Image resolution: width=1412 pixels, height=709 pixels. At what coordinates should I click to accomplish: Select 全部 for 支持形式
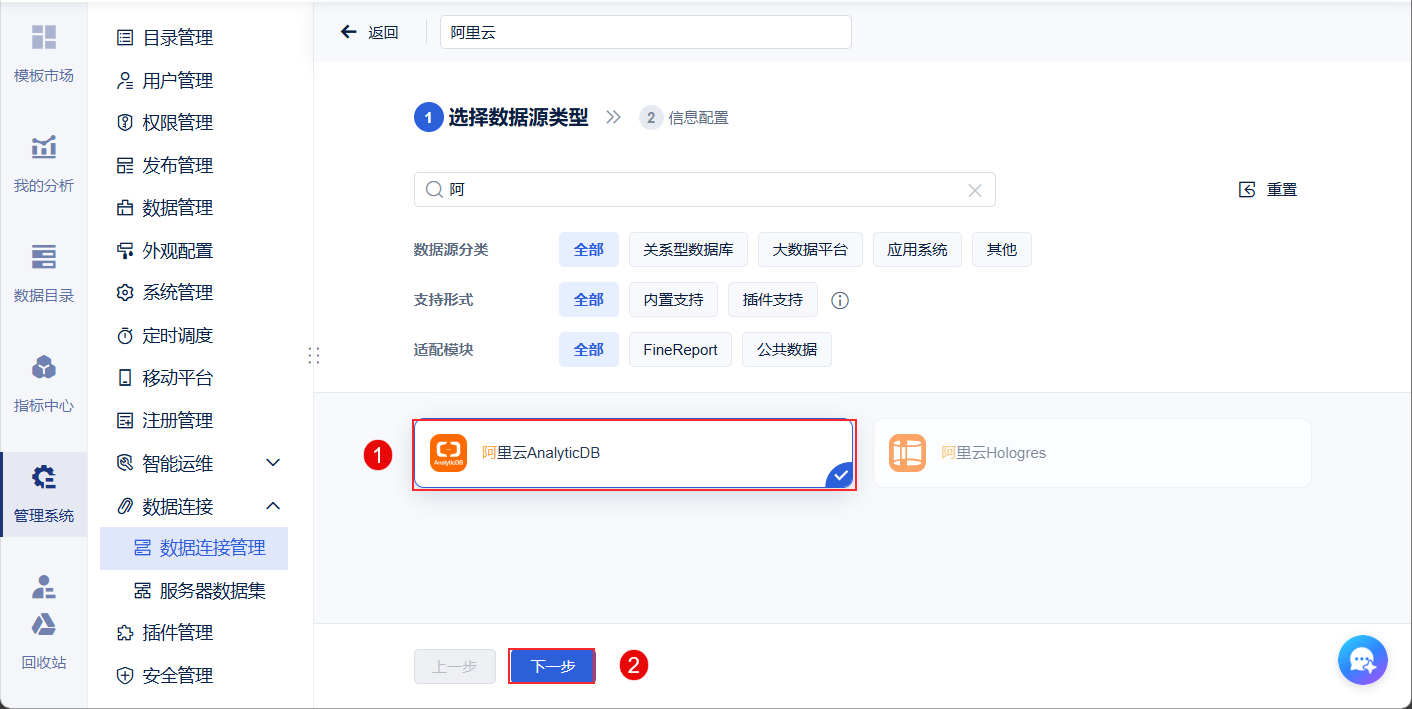[x=589, y=300]
